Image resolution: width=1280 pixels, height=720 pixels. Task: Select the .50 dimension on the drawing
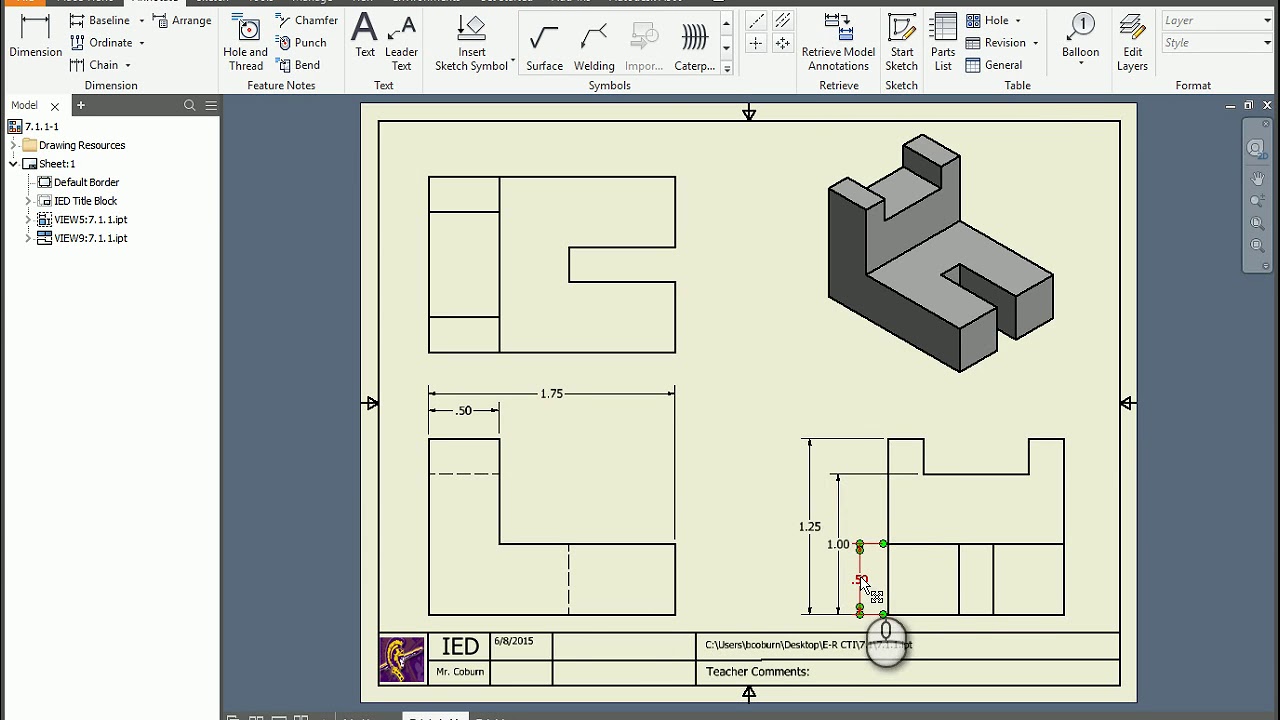pos(463,411)
